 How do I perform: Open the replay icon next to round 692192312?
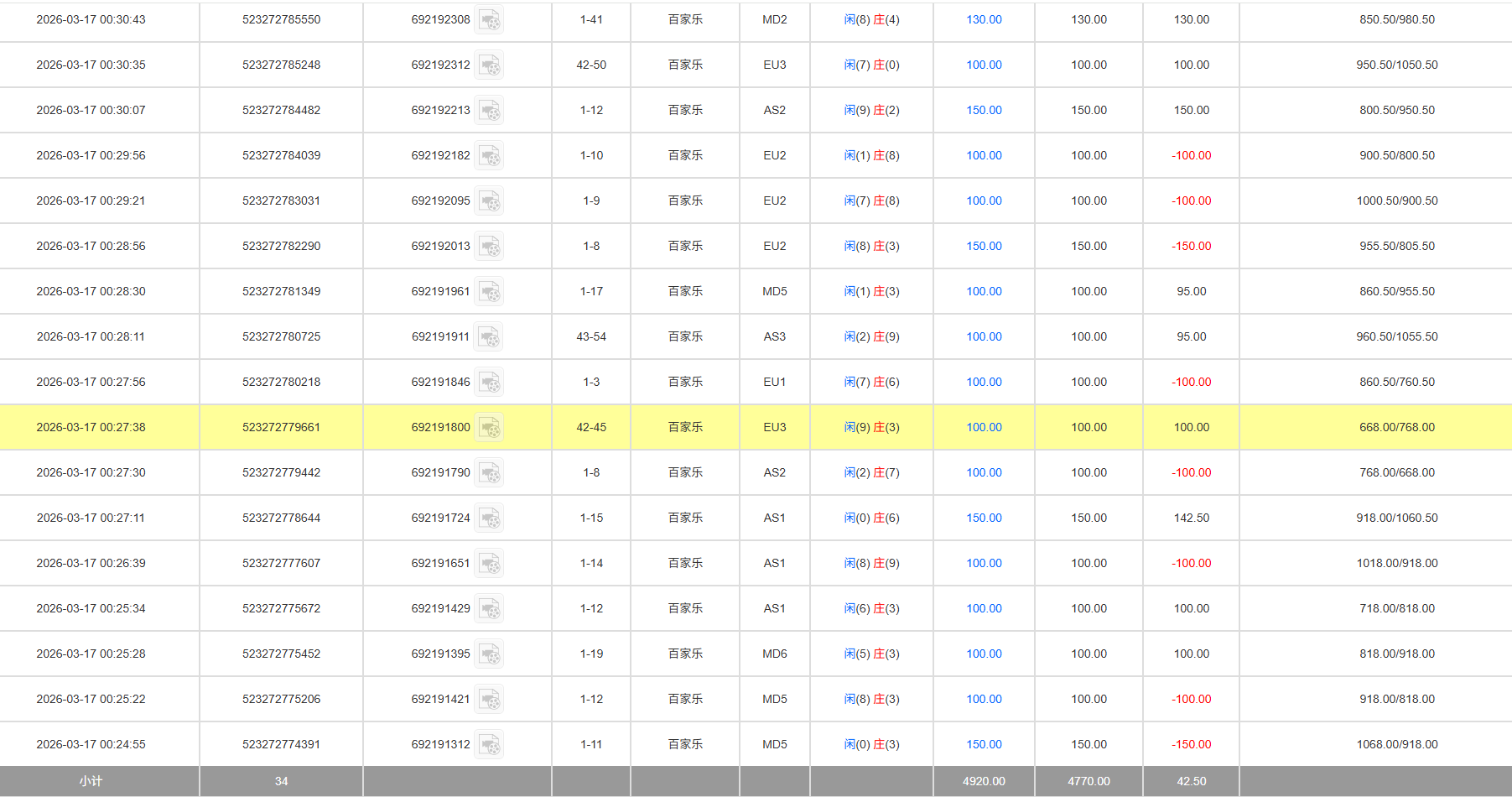pos(489,65)
